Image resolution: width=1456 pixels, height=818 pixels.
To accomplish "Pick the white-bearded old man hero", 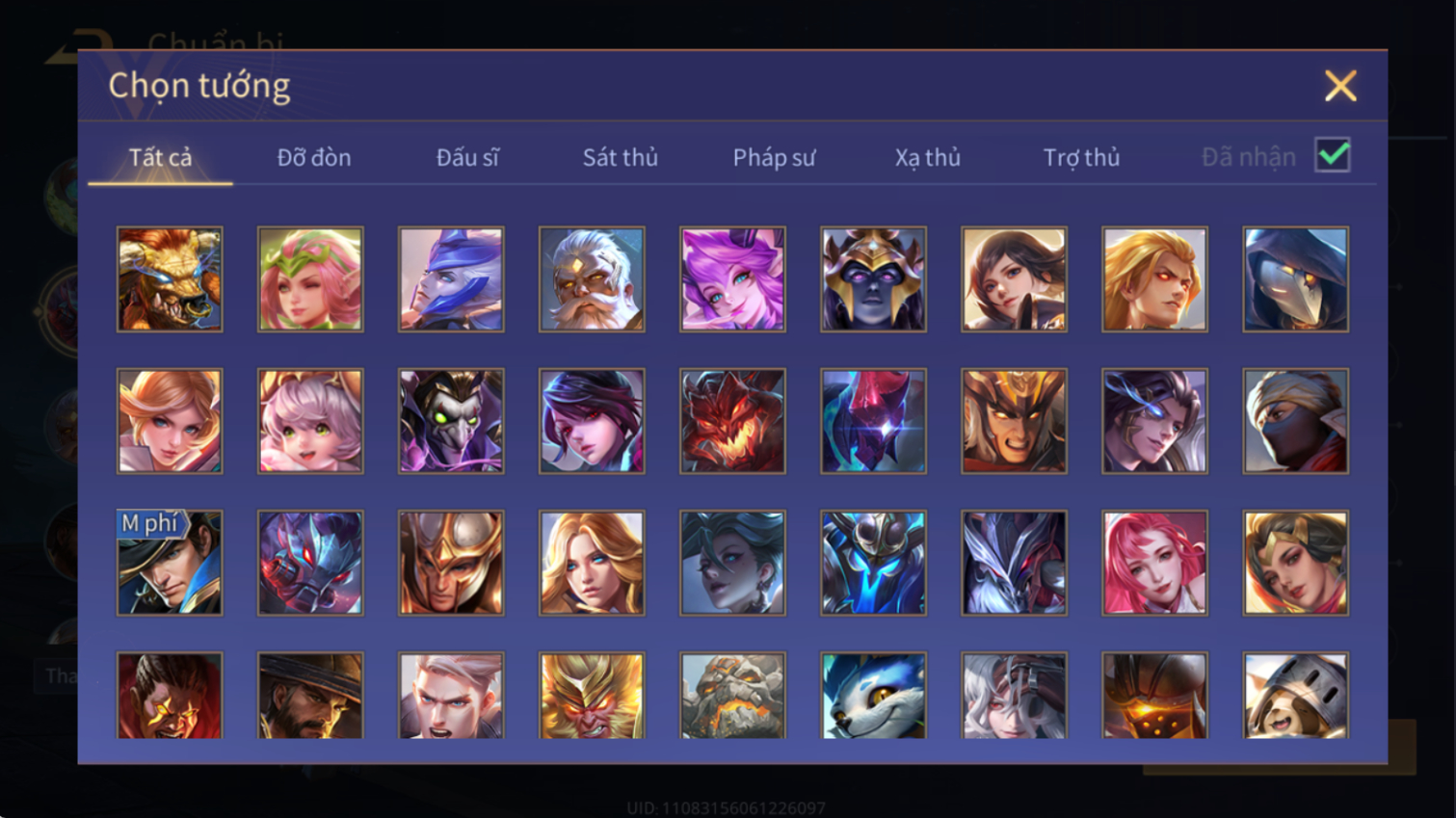I will pos(592,279).
